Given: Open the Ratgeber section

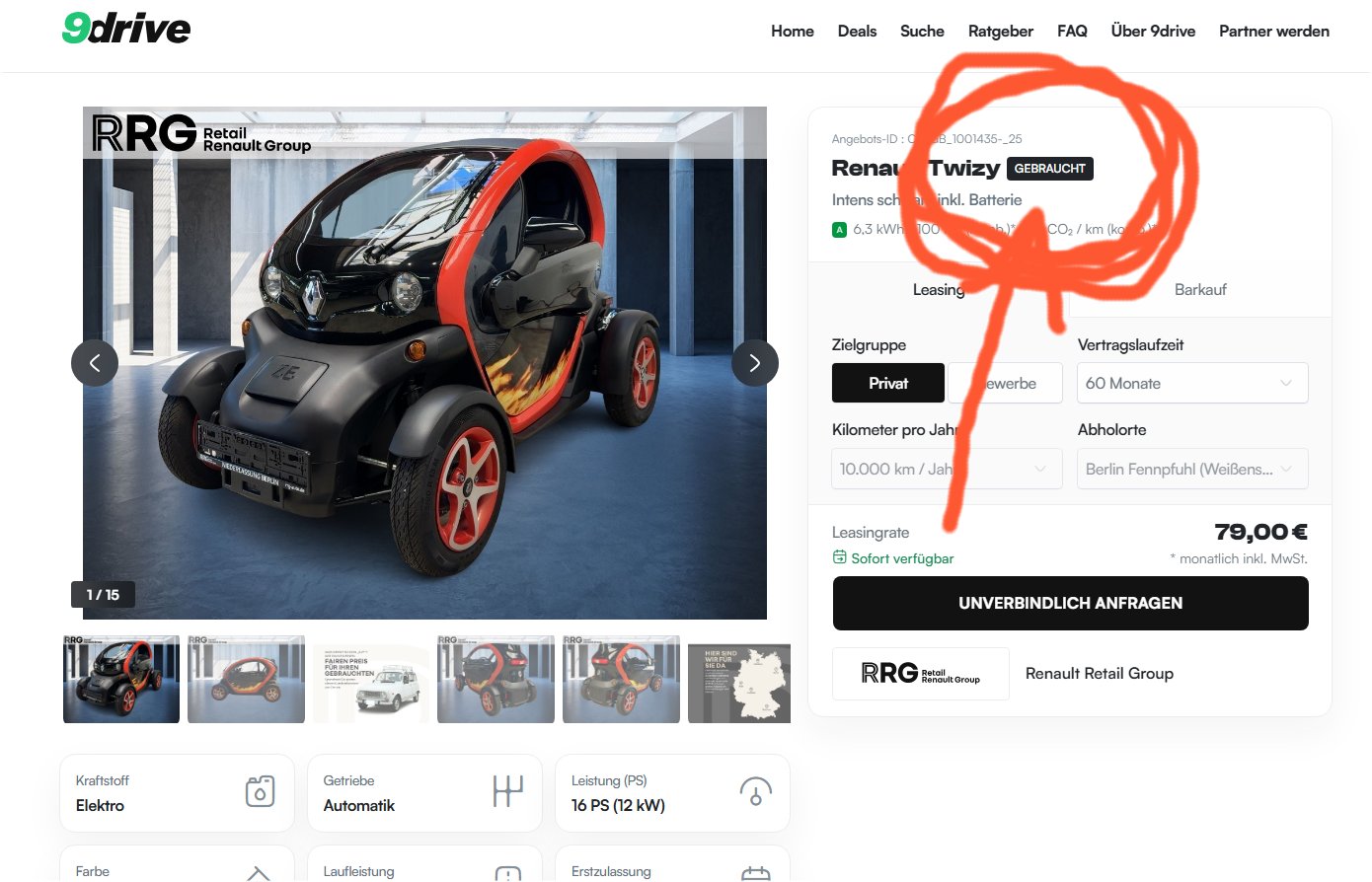Looking at the screenshot, I should tap(1001, 31).
